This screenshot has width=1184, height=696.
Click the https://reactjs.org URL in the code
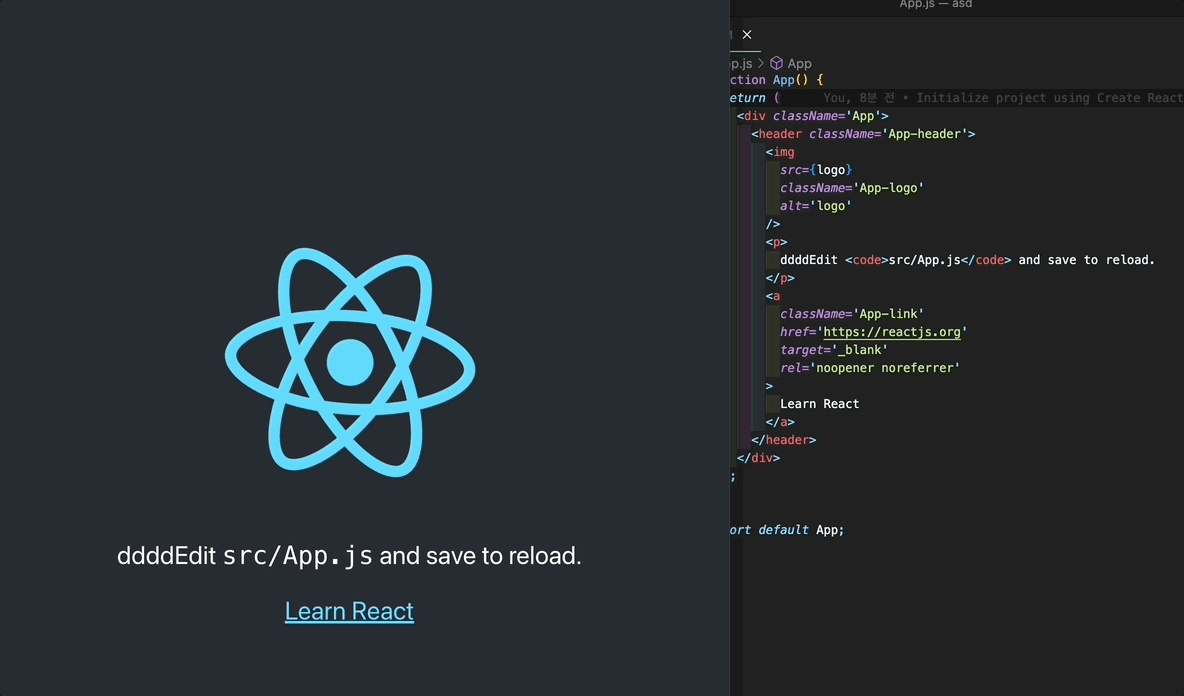tap(892, 332)
